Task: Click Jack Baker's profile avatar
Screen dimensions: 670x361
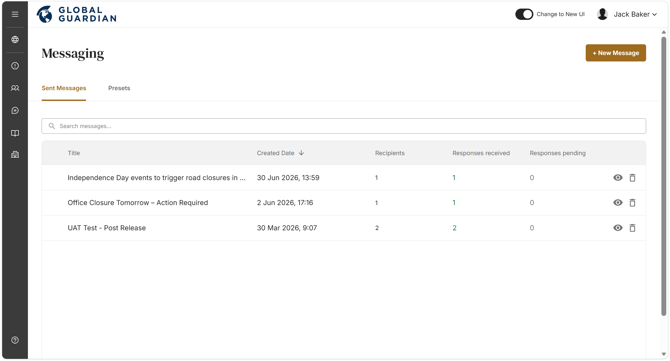Action: 602,14
